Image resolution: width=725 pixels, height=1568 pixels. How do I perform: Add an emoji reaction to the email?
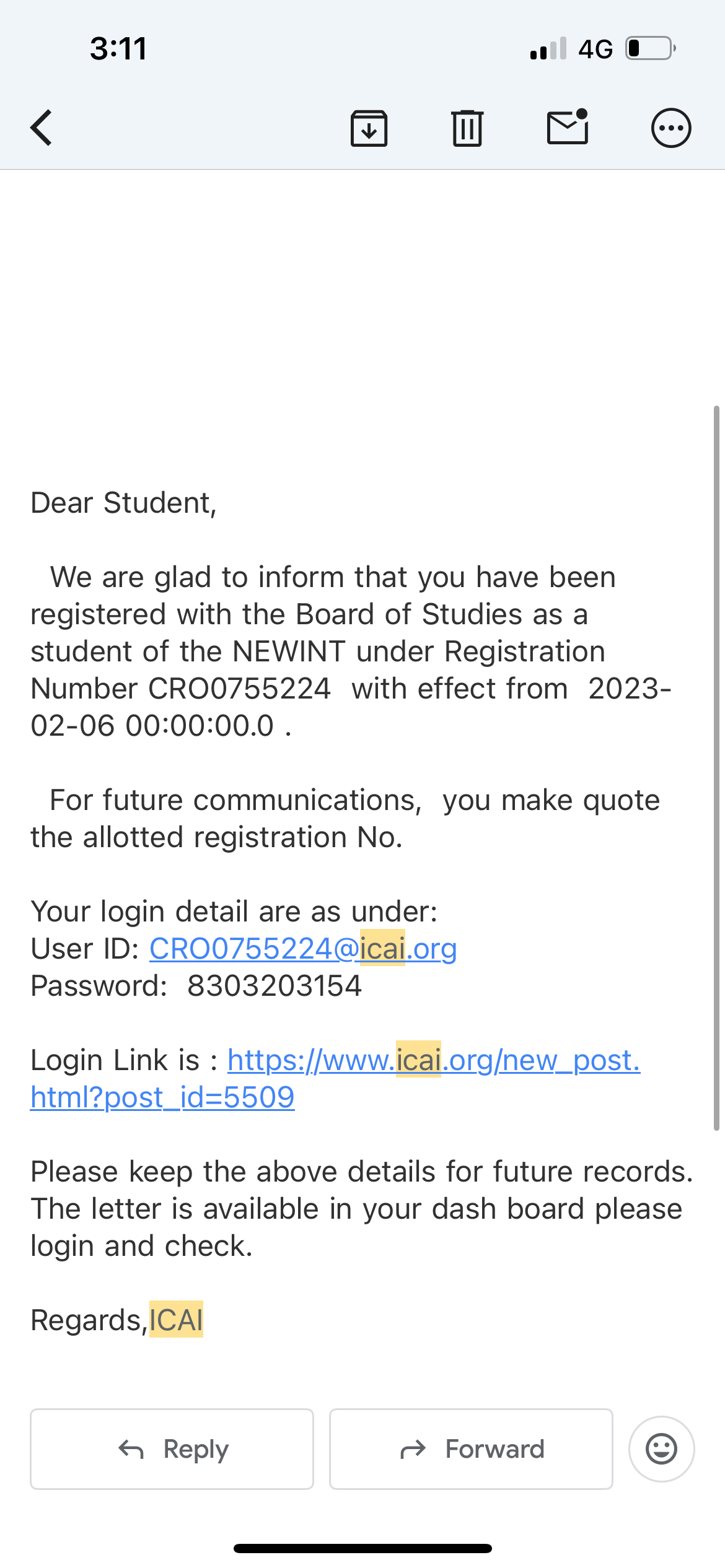tap(661, 1449)
